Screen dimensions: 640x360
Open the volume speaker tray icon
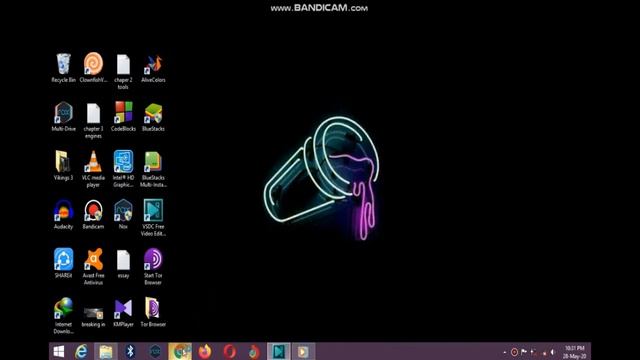[x=553, y=352]
